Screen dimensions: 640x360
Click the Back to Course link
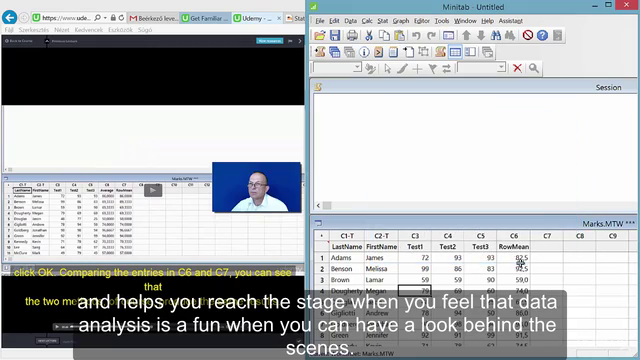pos(19,41)
